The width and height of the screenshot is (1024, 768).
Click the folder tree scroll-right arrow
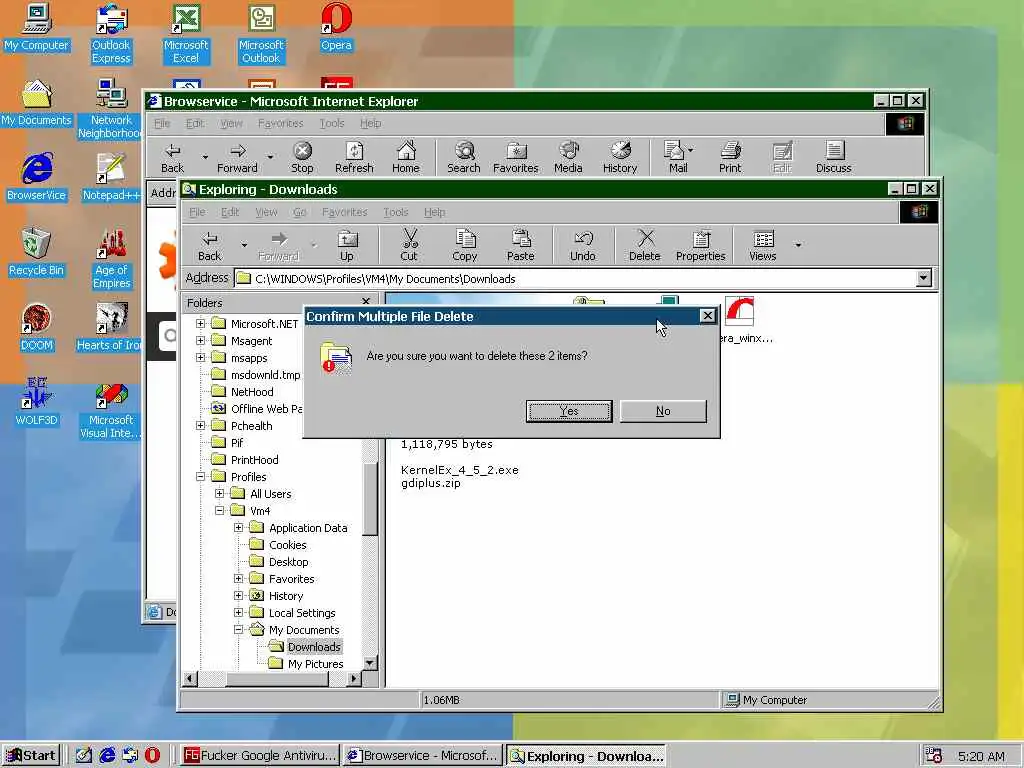tap(353, 679)
